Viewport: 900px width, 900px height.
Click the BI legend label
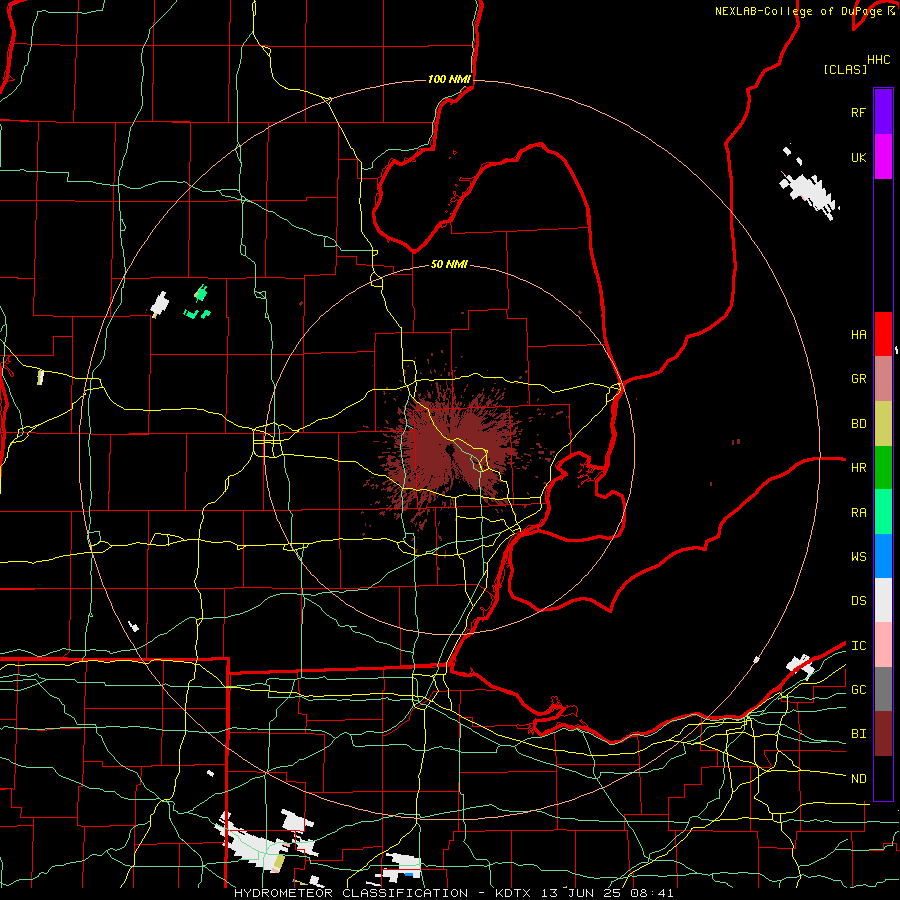(x=859, y=734)
